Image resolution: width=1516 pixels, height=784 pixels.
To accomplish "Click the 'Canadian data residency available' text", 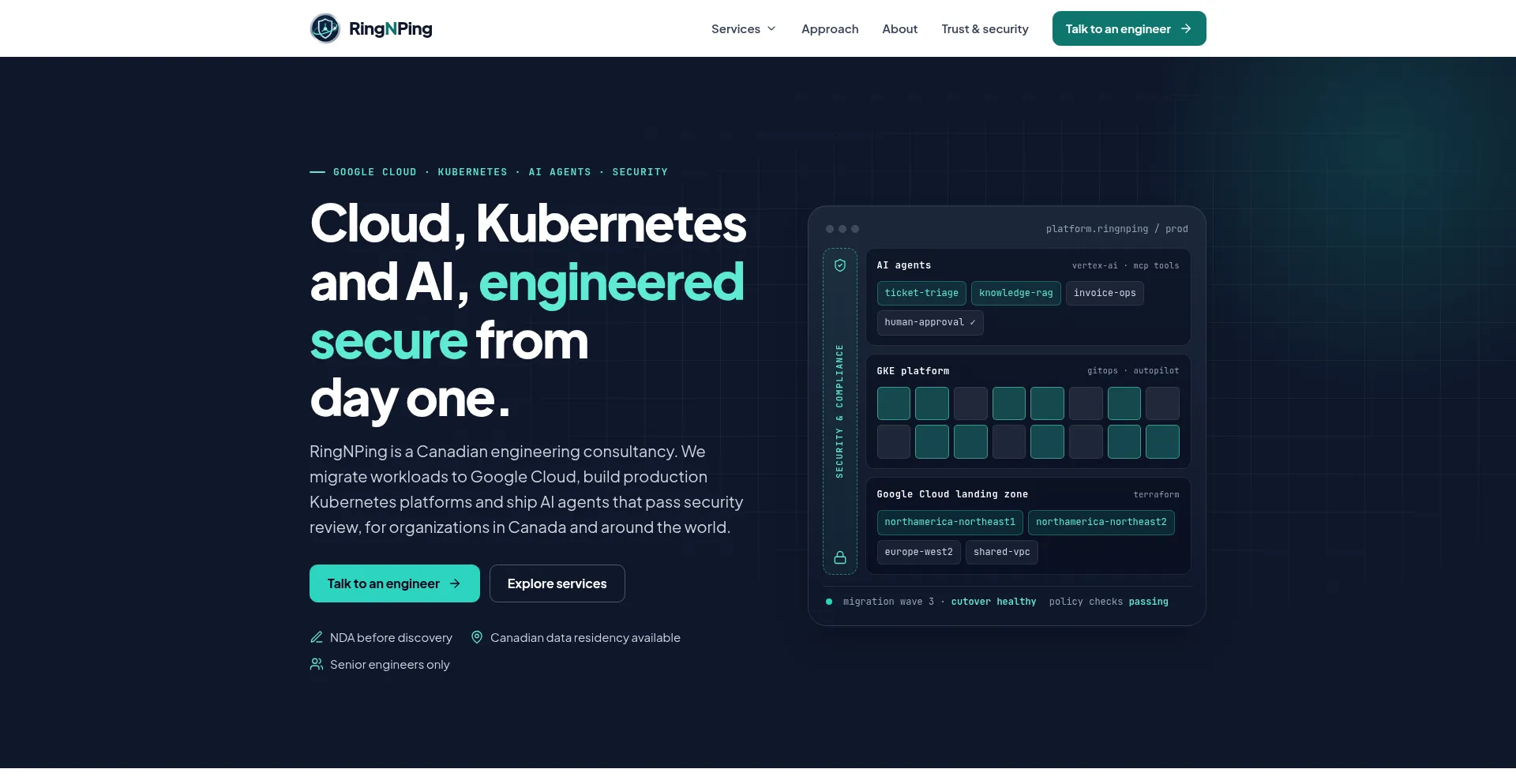I will click(585, 637).
